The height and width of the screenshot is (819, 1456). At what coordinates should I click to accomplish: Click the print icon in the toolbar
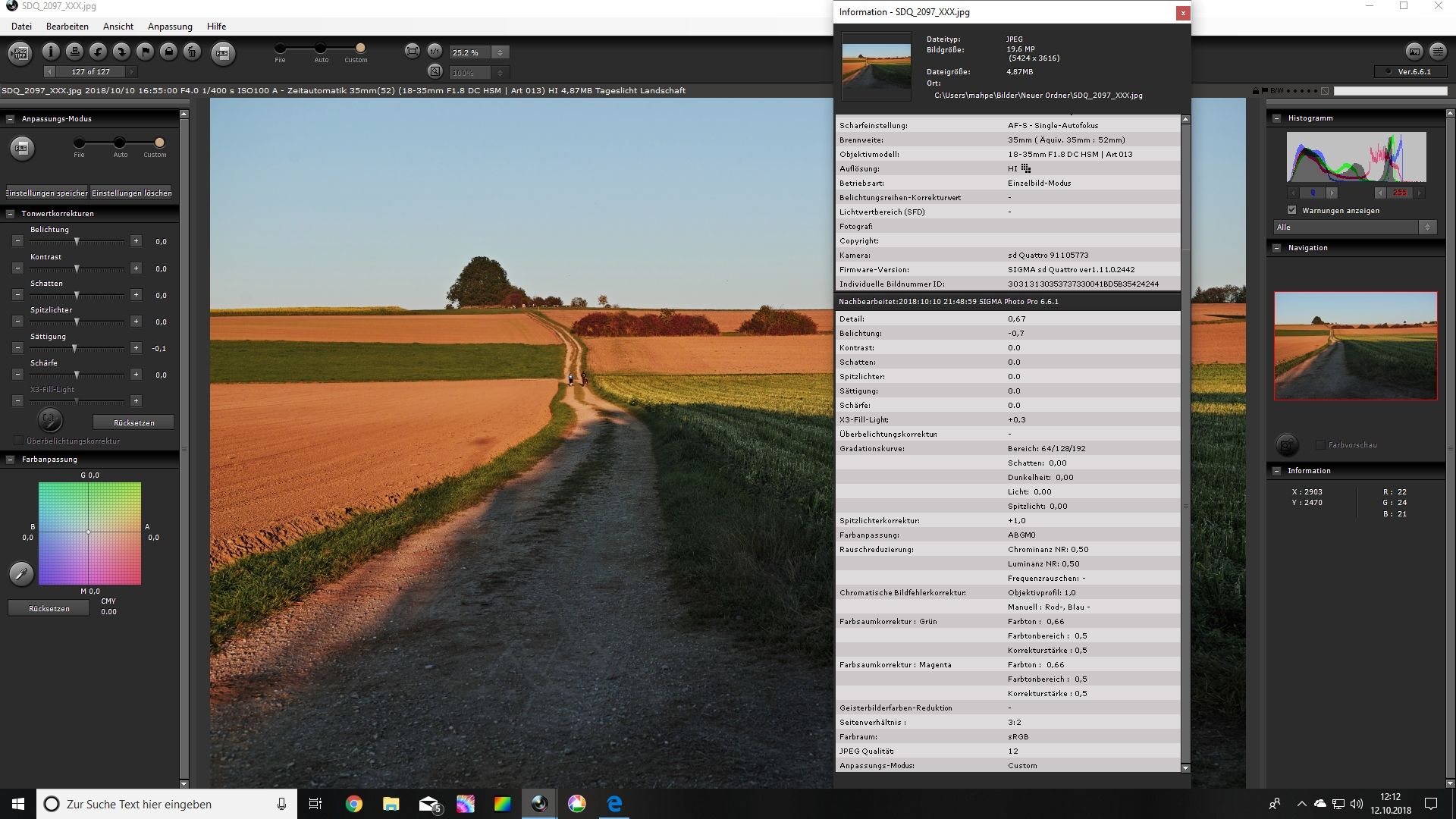[74, 52]
